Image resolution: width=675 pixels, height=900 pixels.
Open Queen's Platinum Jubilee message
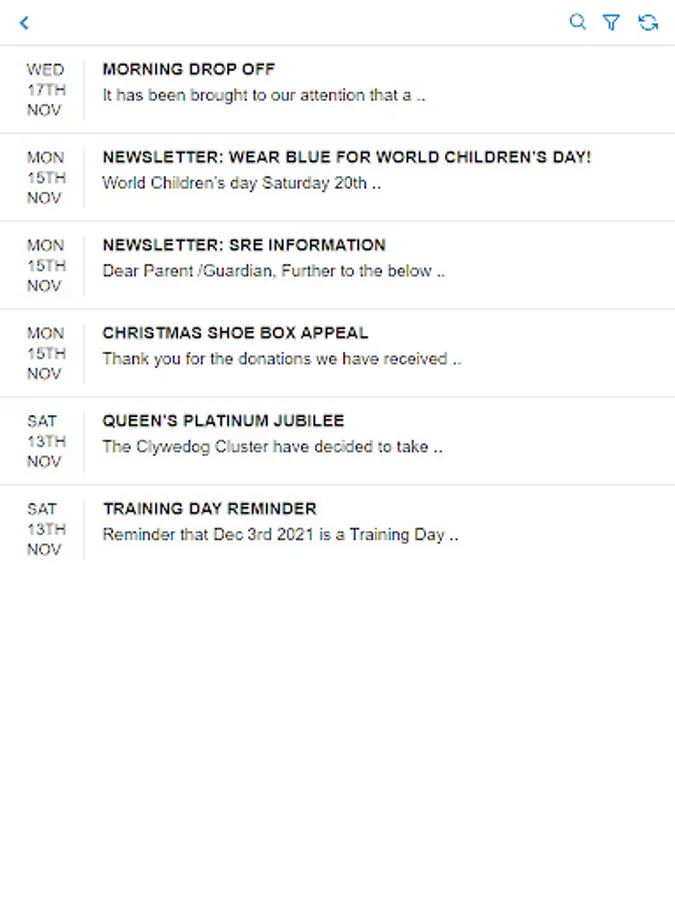coord(222,421)
